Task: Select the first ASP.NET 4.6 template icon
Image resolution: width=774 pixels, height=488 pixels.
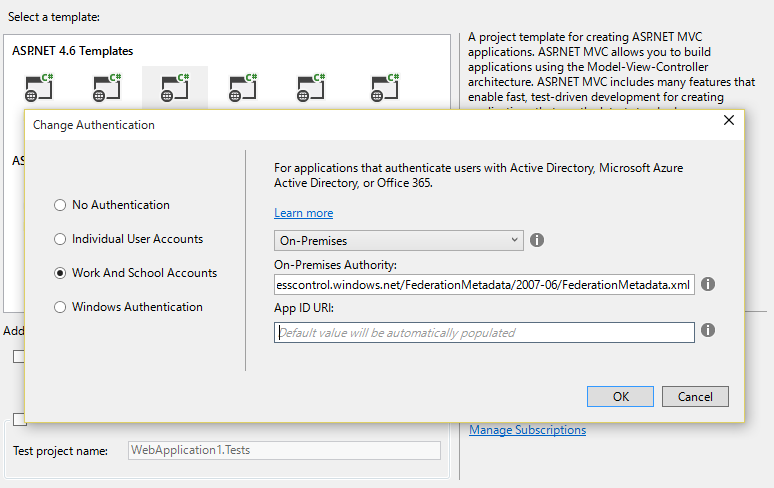Action: [39, 88]
